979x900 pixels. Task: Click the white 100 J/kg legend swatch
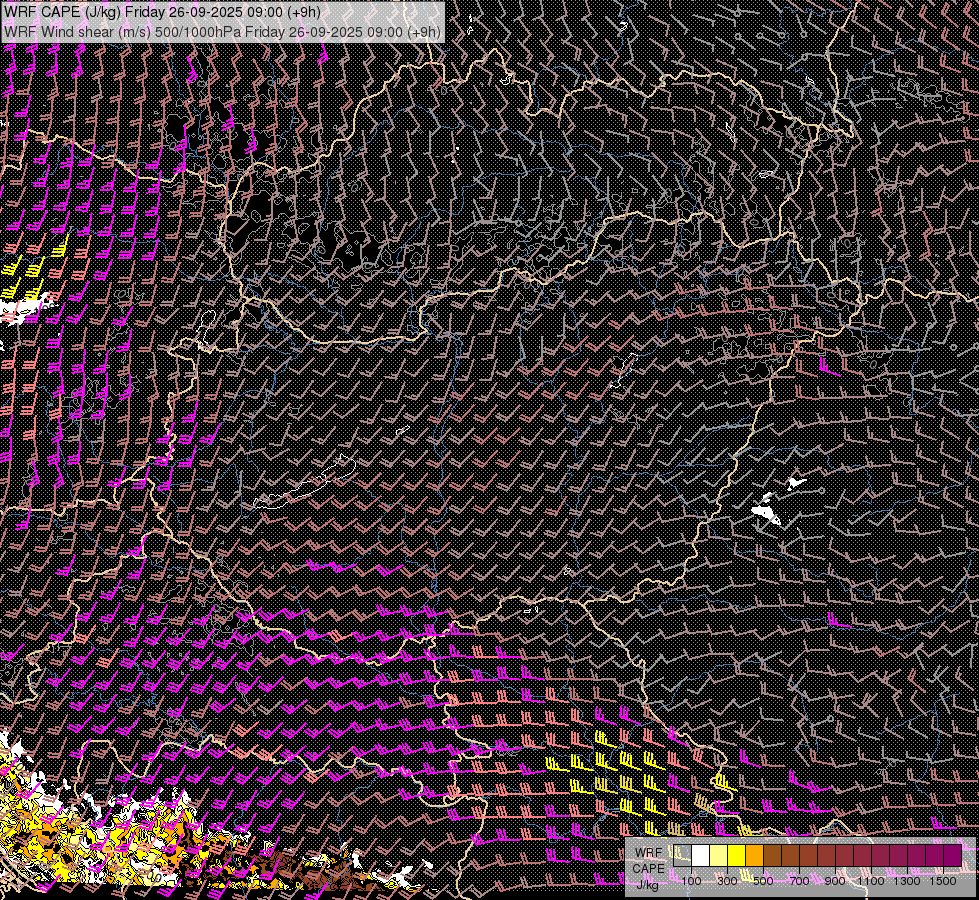[x=700, y=856]
